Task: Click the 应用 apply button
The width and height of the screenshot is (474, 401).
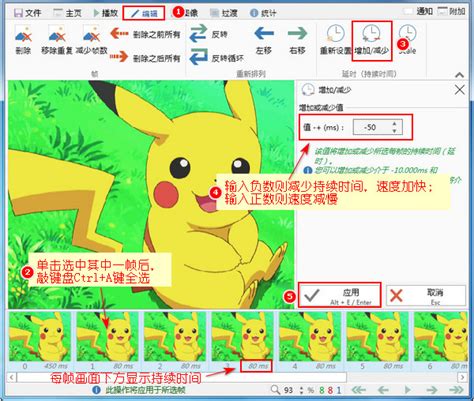Action: (x=339, y=295)
